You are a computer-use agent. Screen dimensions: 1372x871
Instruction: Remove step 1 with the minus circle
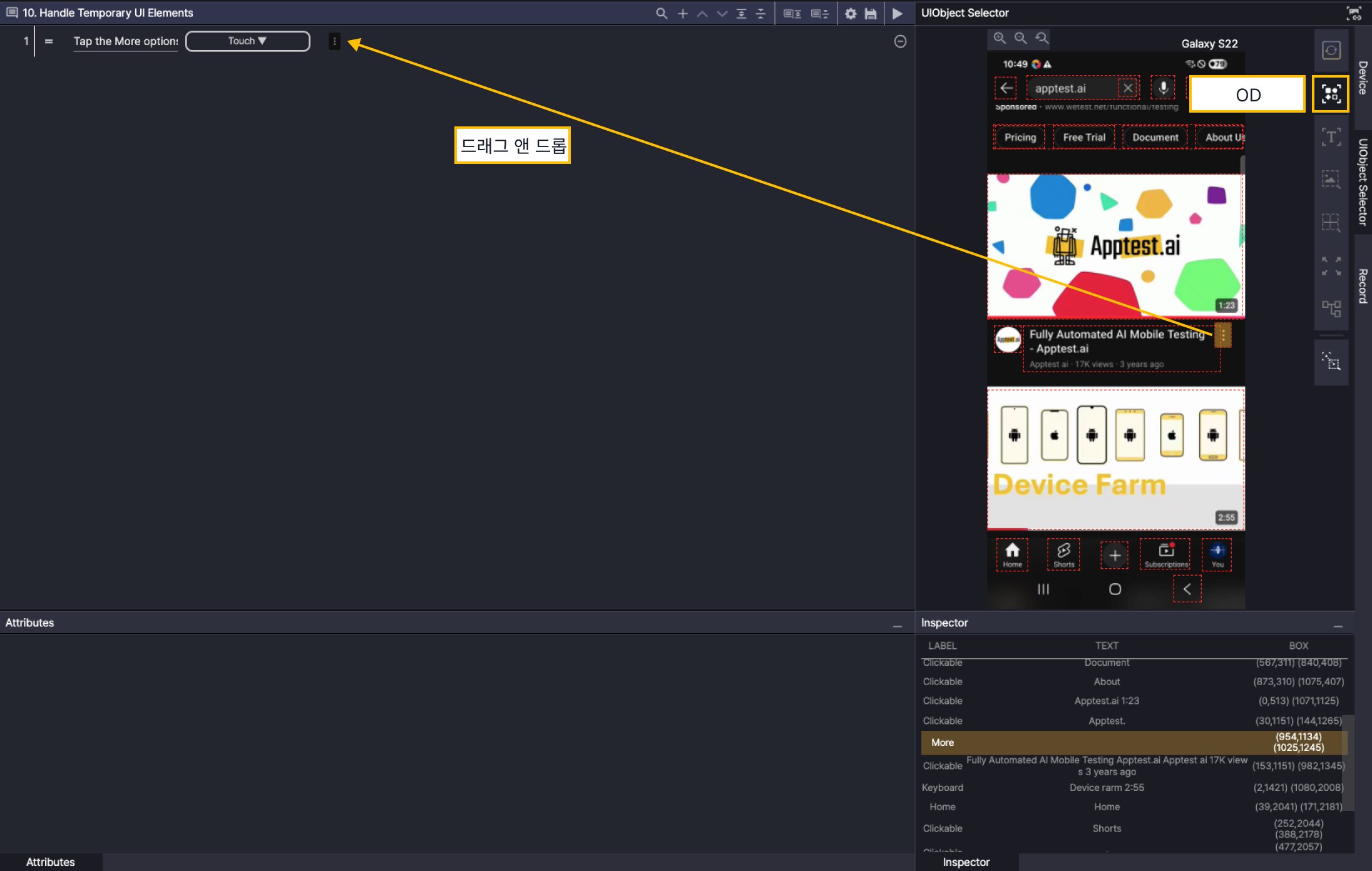click(x=900, y=41)
